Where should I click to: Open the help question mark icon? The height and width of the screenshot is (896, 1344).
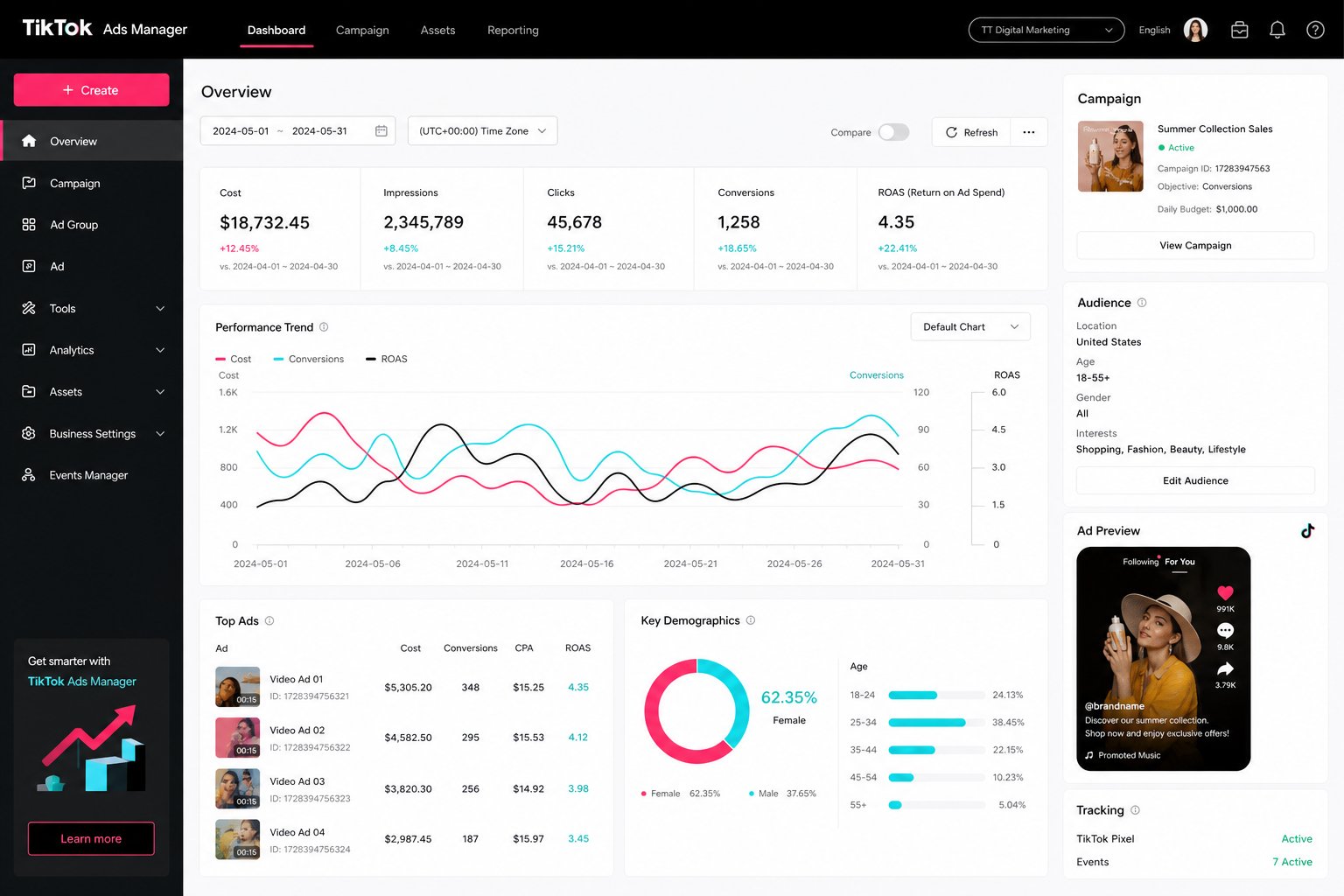1315,30
